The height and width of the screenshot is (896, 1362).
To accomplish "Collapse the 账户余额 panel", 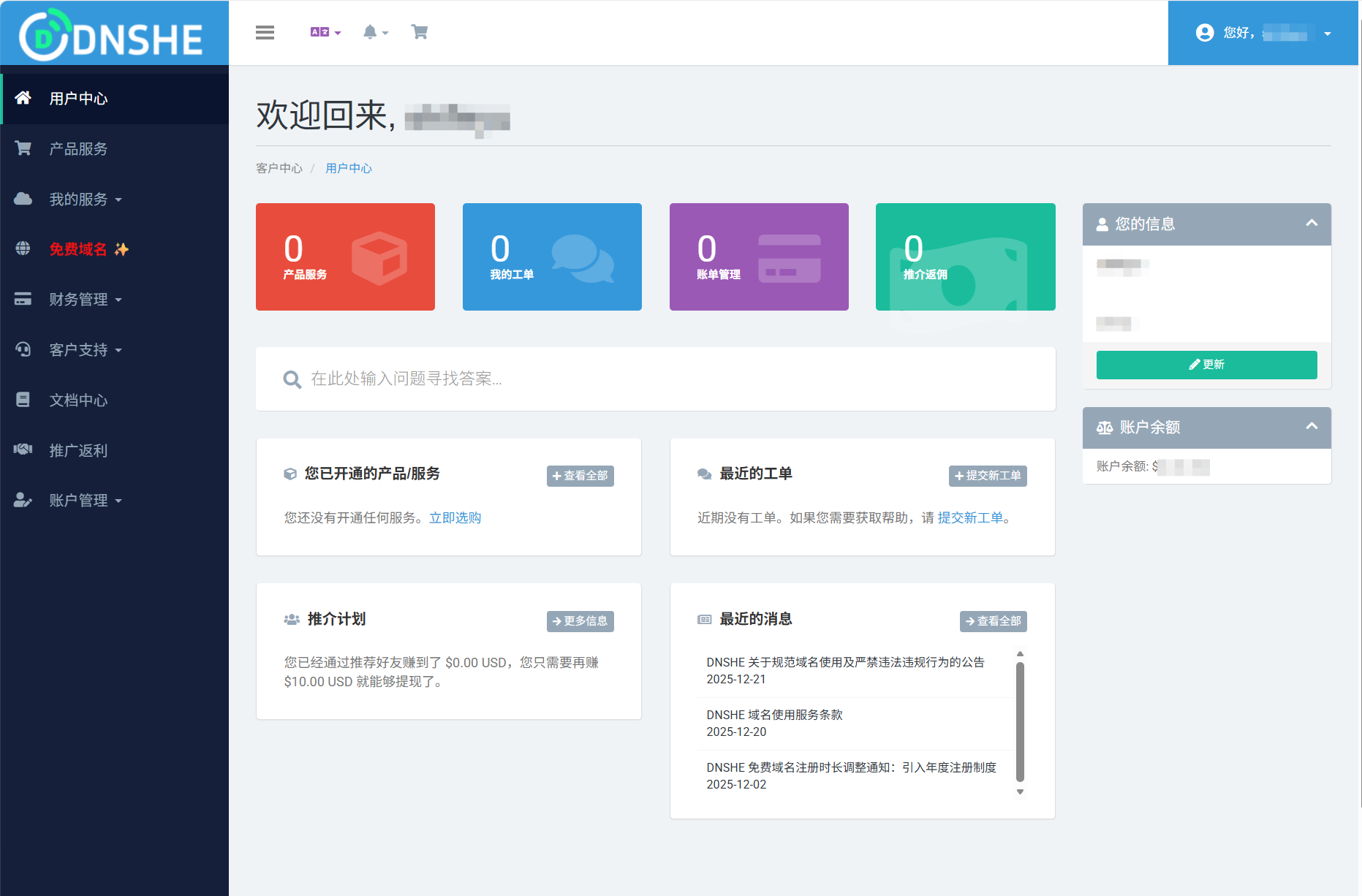I will click(x=1312, y=427).
